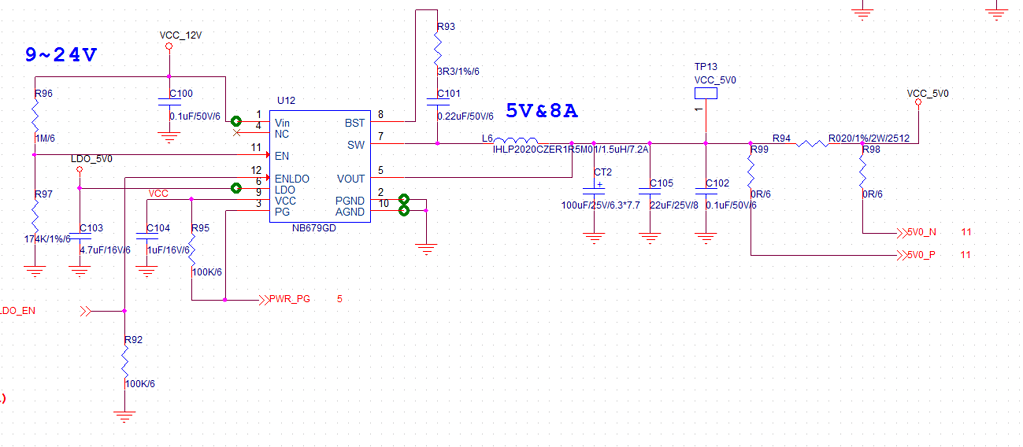Select the 5V&8A text annotation
Viewport: 1023px width, 447px height.
544,110
